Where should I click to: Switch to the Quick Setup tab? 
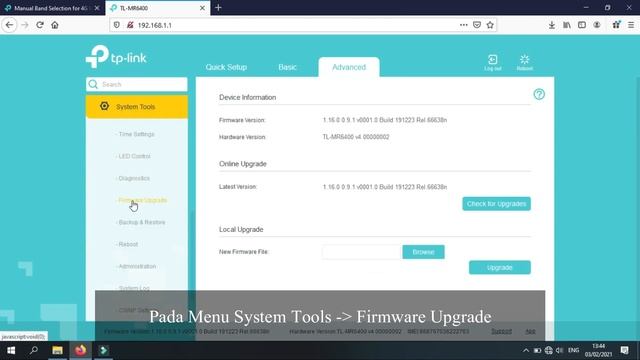tap(226, 67)
